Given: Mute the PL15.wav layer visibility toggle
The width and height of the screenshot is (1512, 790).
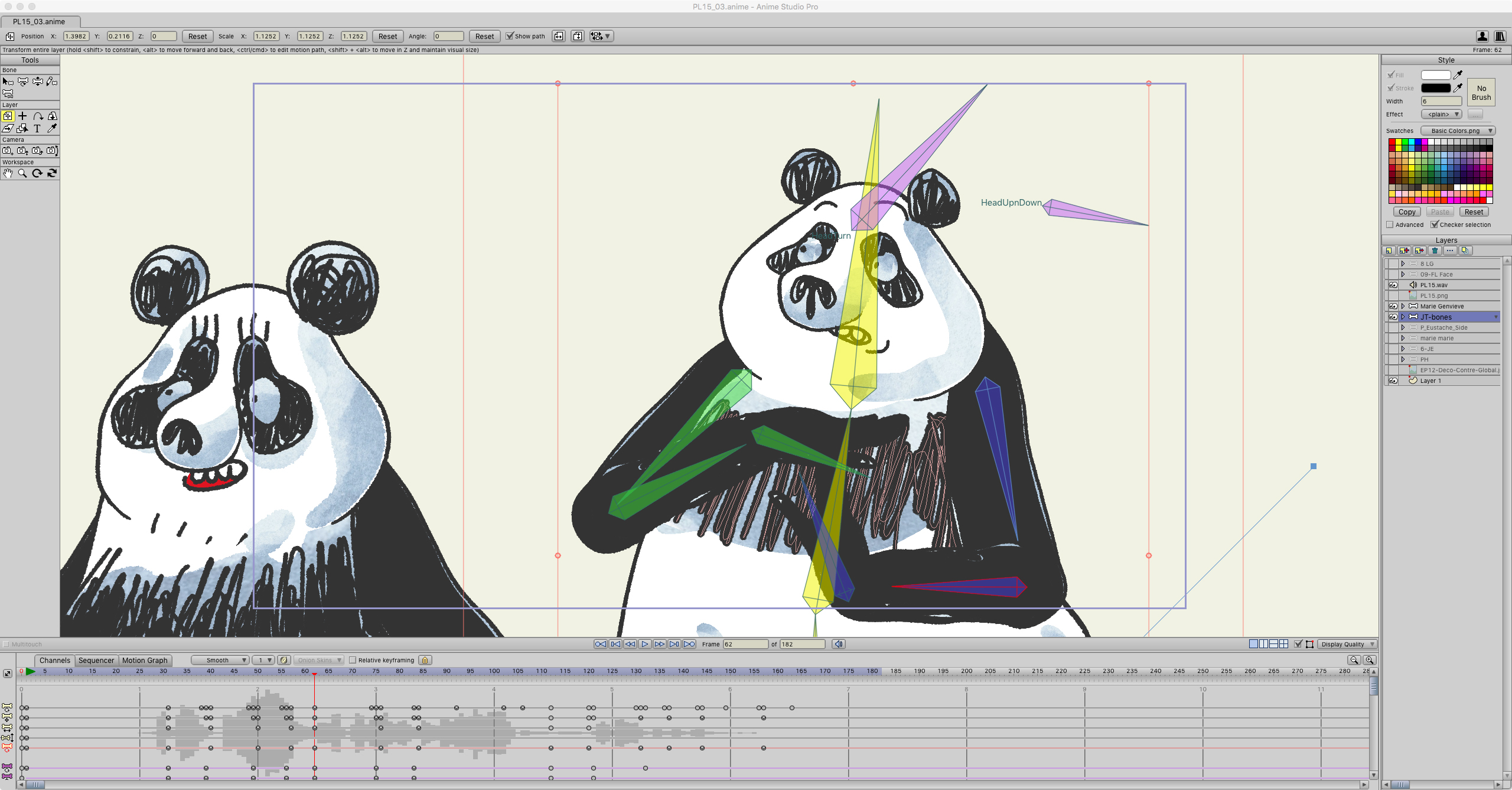Looking at the screenshot, I should click(1393, 285).
